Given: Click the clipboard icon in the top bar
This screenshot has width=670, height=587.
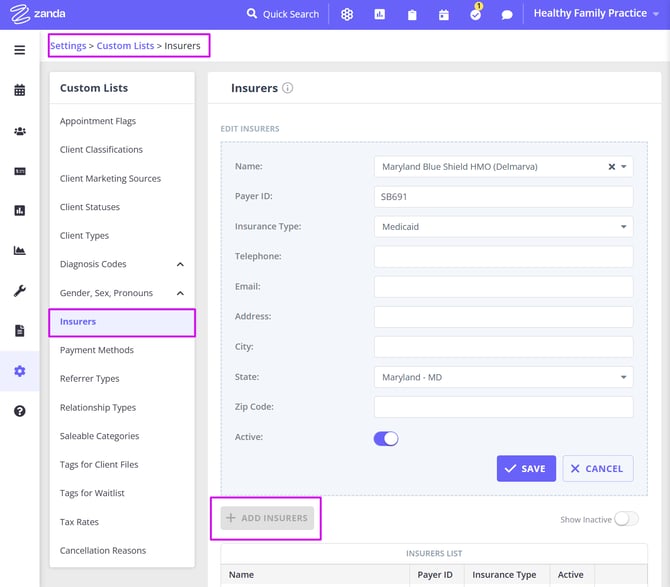Looking at the screenshot, I should click(412, 15).
